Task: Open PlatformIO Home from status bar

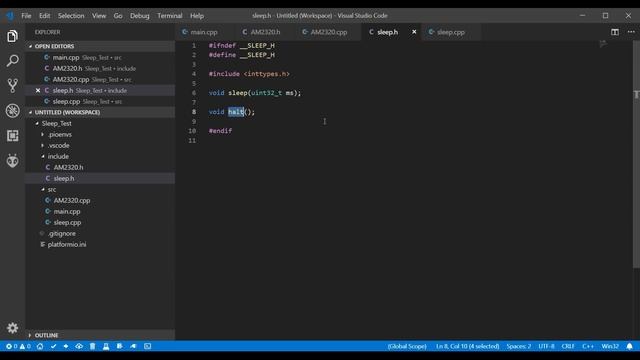Action: (40, 346)
